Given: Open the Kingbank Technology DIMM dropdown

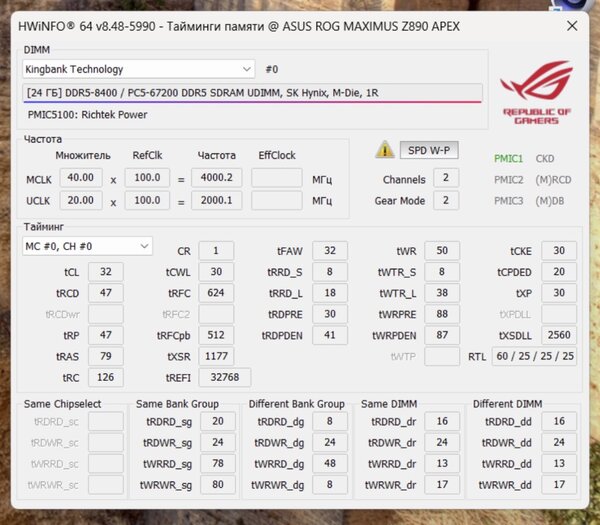Looking at the screenshot, I should [x=139, y=69].
